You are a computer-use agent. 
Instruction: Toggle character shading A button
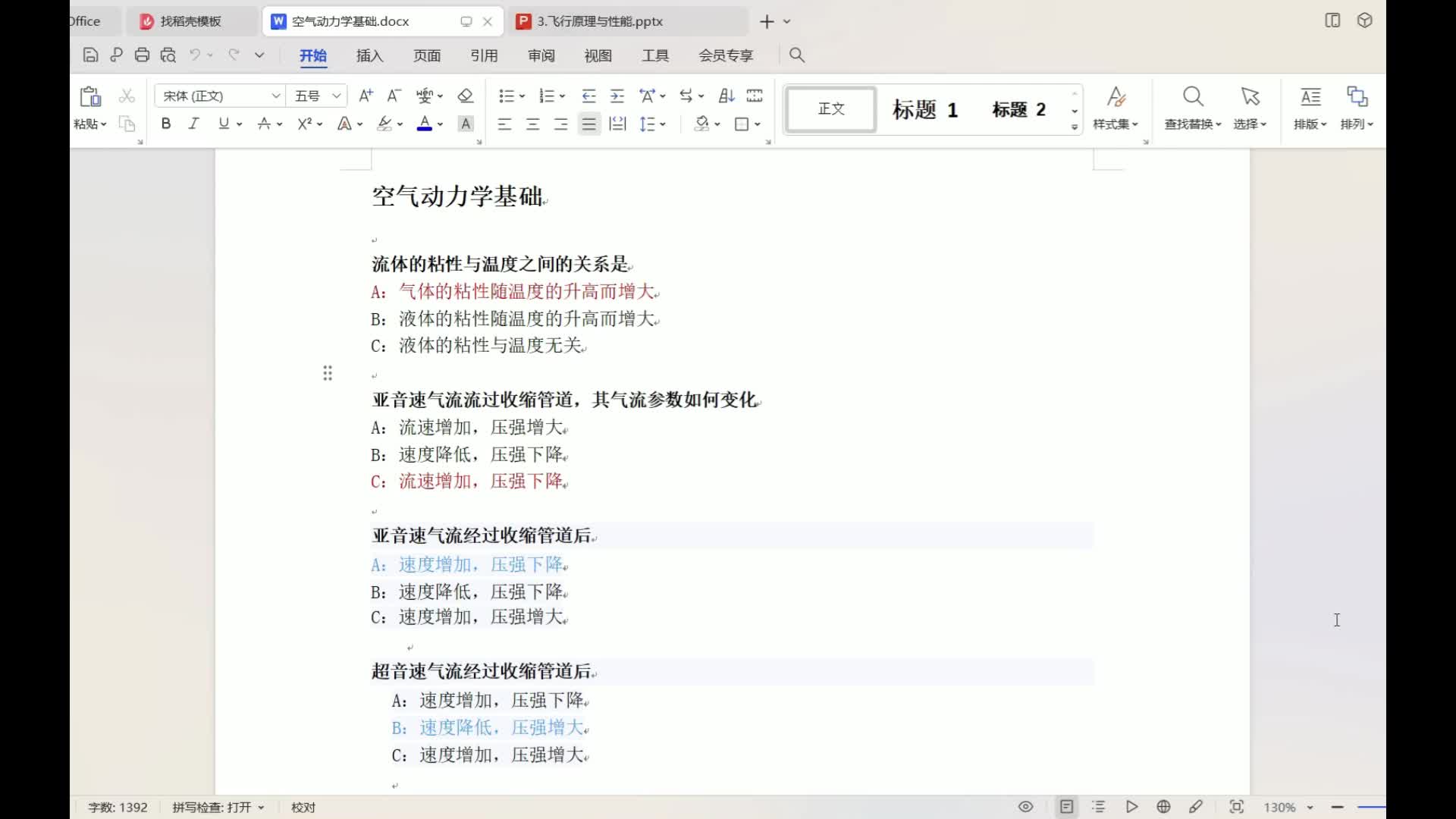[466, 124]
